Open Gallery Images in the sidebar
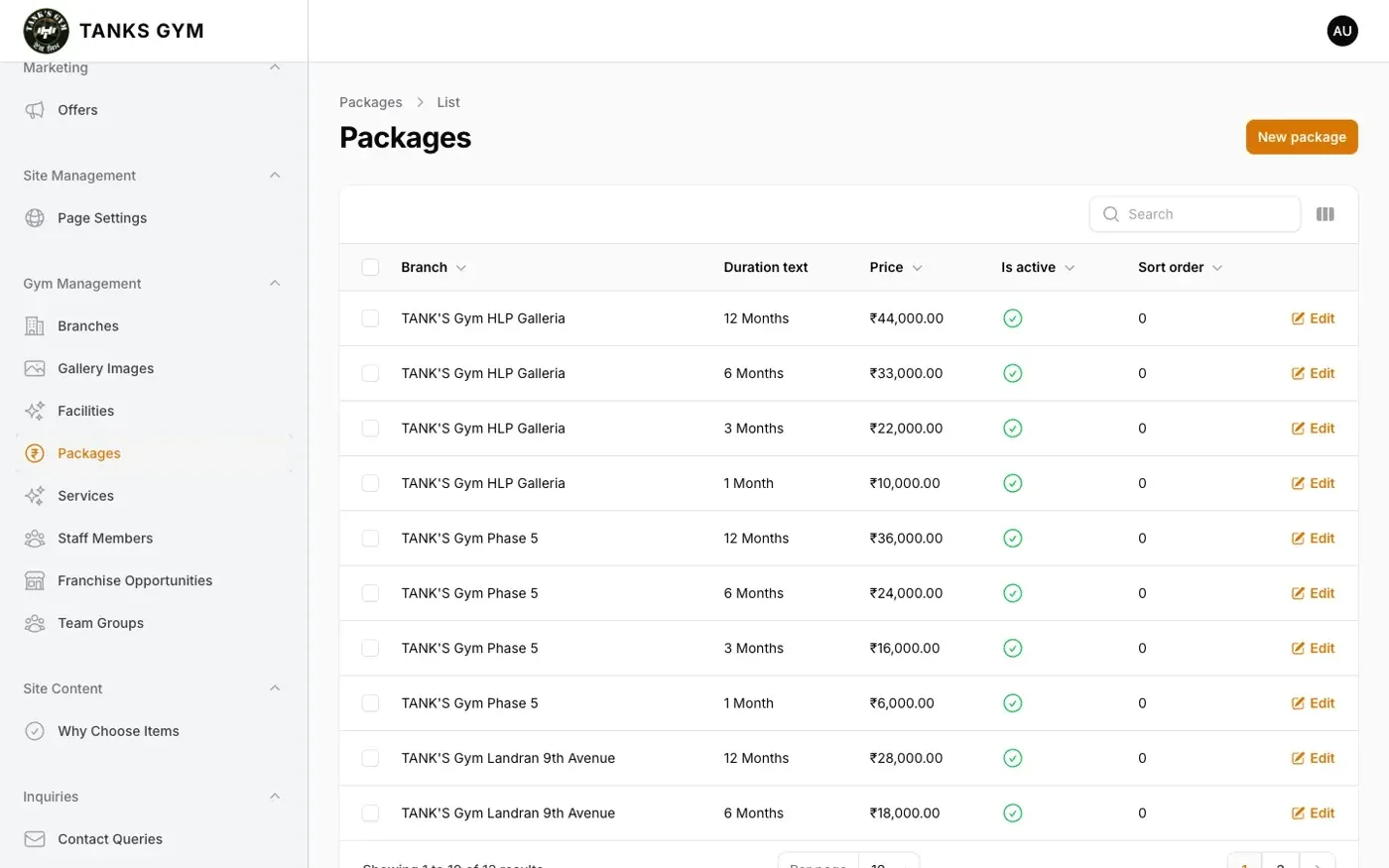 click(x=154, y=369)
